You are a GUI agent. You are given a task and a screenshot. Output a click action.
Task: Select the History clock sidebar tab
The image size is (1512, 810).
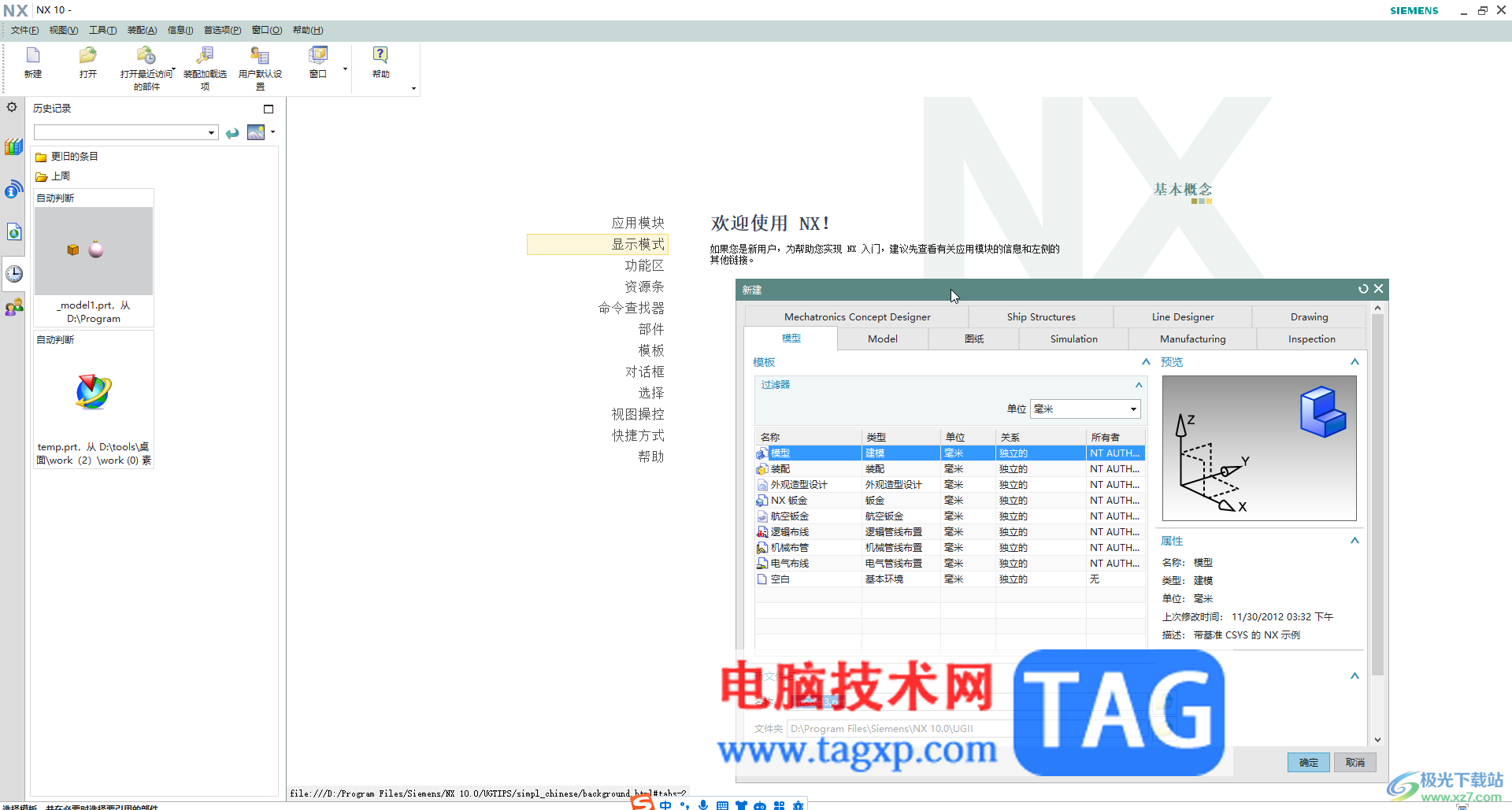[13, 274]
